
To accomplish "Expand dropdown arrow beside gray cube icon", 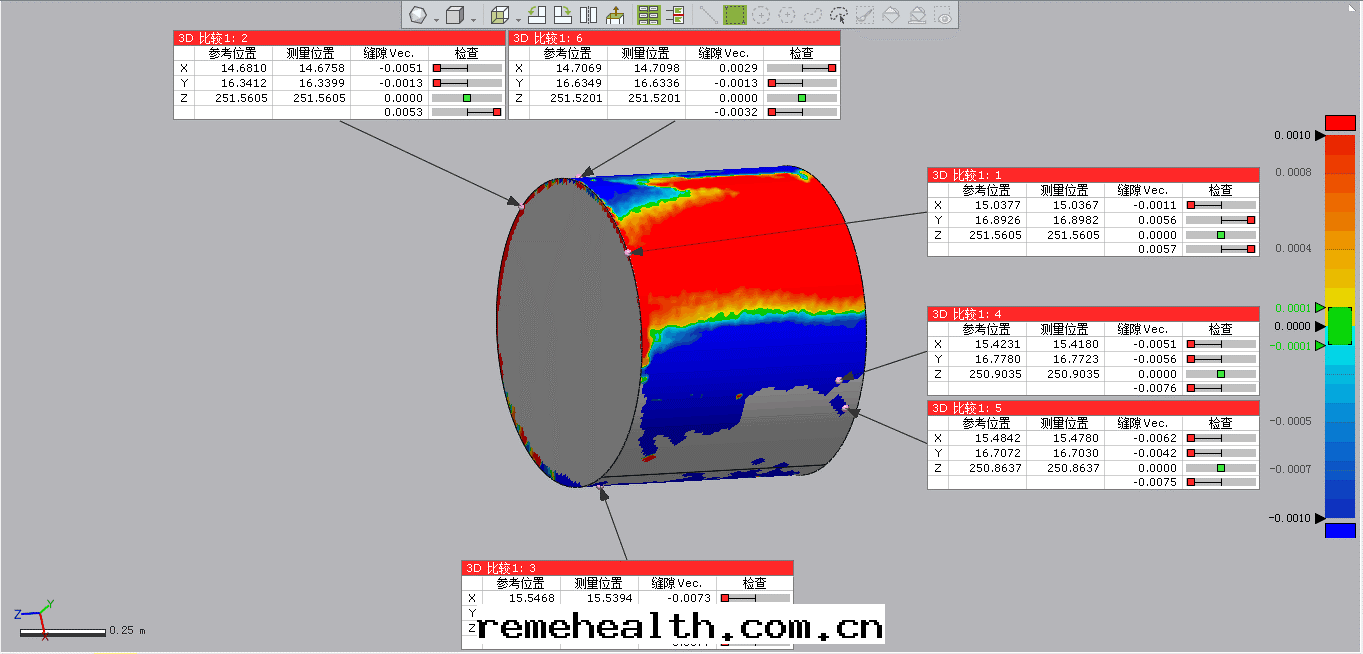I will (x=474, y=18).
